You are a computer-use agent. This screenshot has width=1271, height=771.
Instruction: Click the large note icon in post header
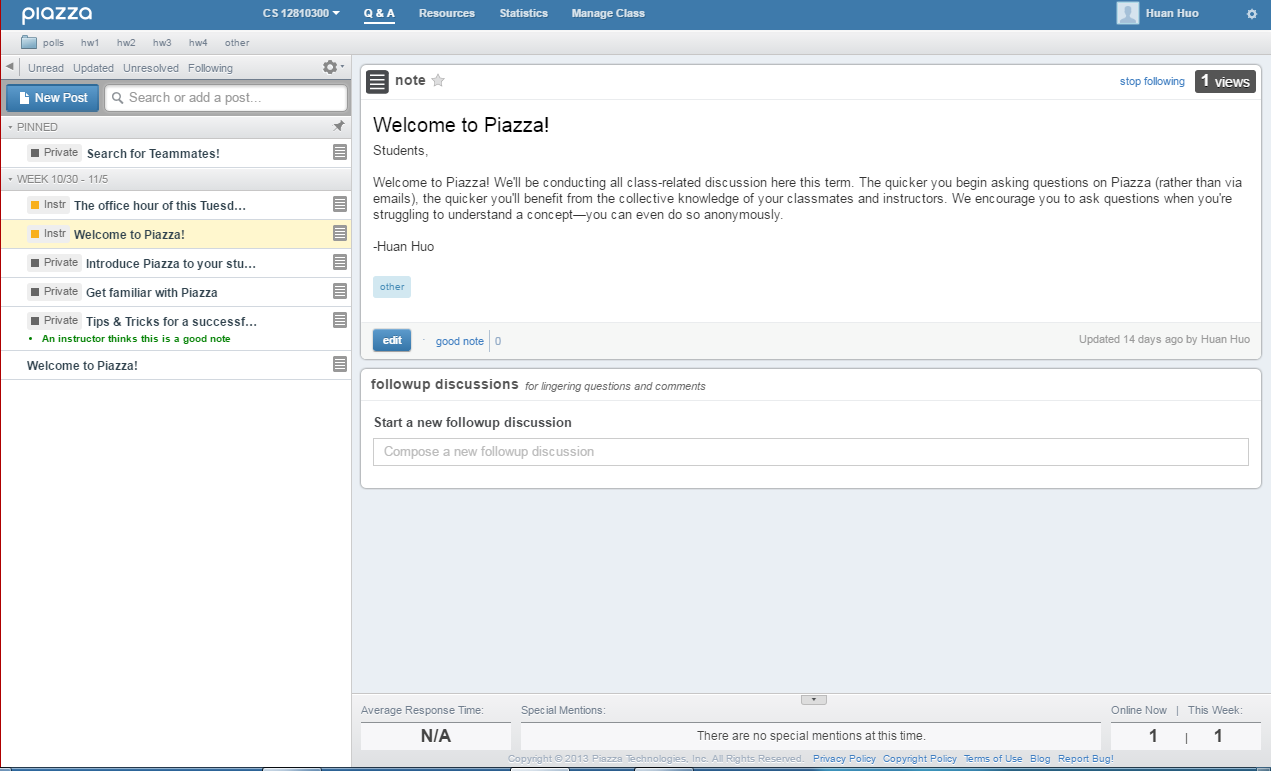tap(377, 82)
